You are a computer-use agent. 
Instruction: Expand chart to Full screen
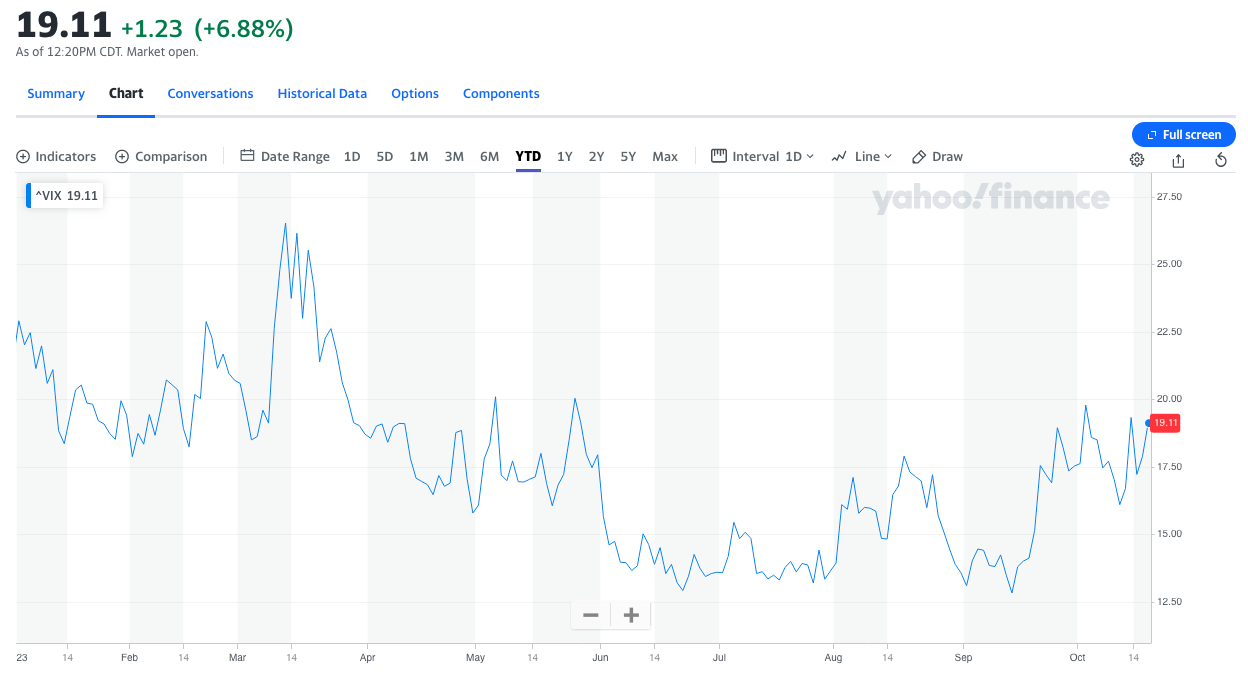click(1184, 135)
